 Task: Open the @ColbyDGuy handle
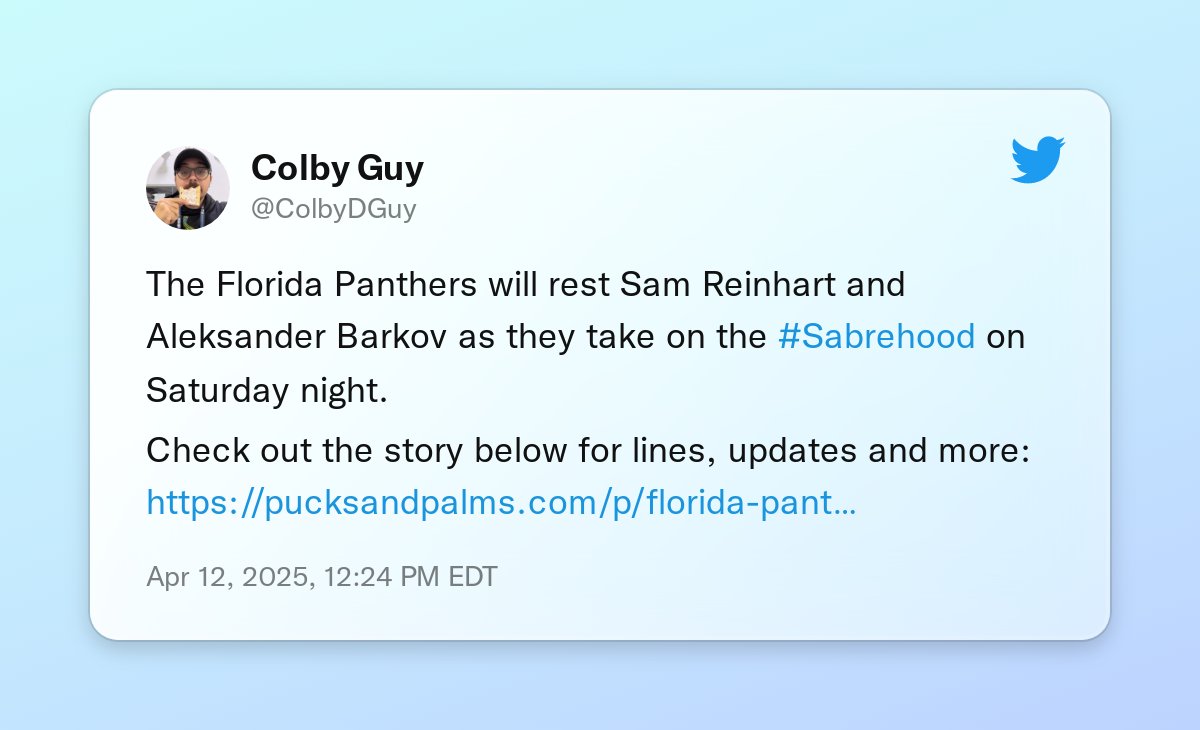click(x=333, y=209)
